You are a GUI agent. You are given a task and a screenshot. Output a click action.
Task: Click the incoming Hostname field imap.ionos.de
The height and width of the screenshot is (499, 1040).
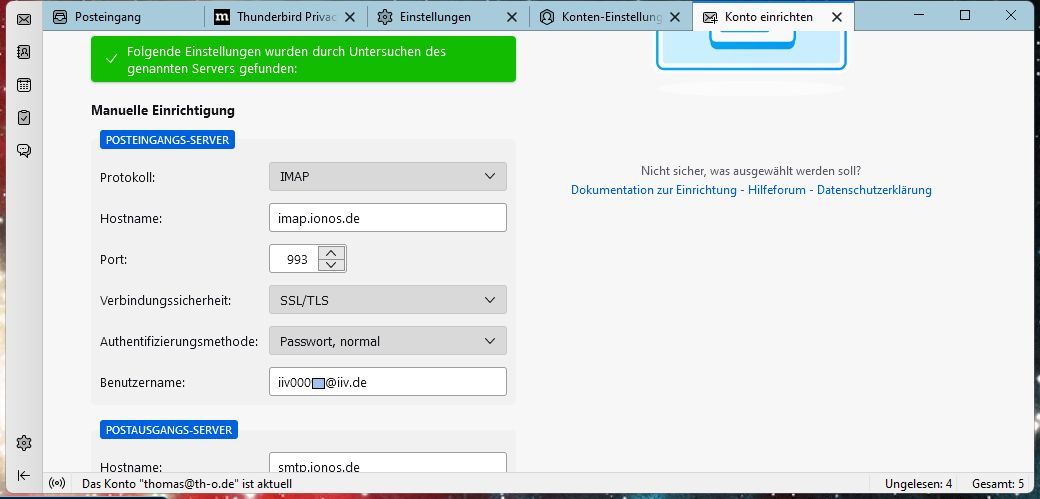point(387,218)
